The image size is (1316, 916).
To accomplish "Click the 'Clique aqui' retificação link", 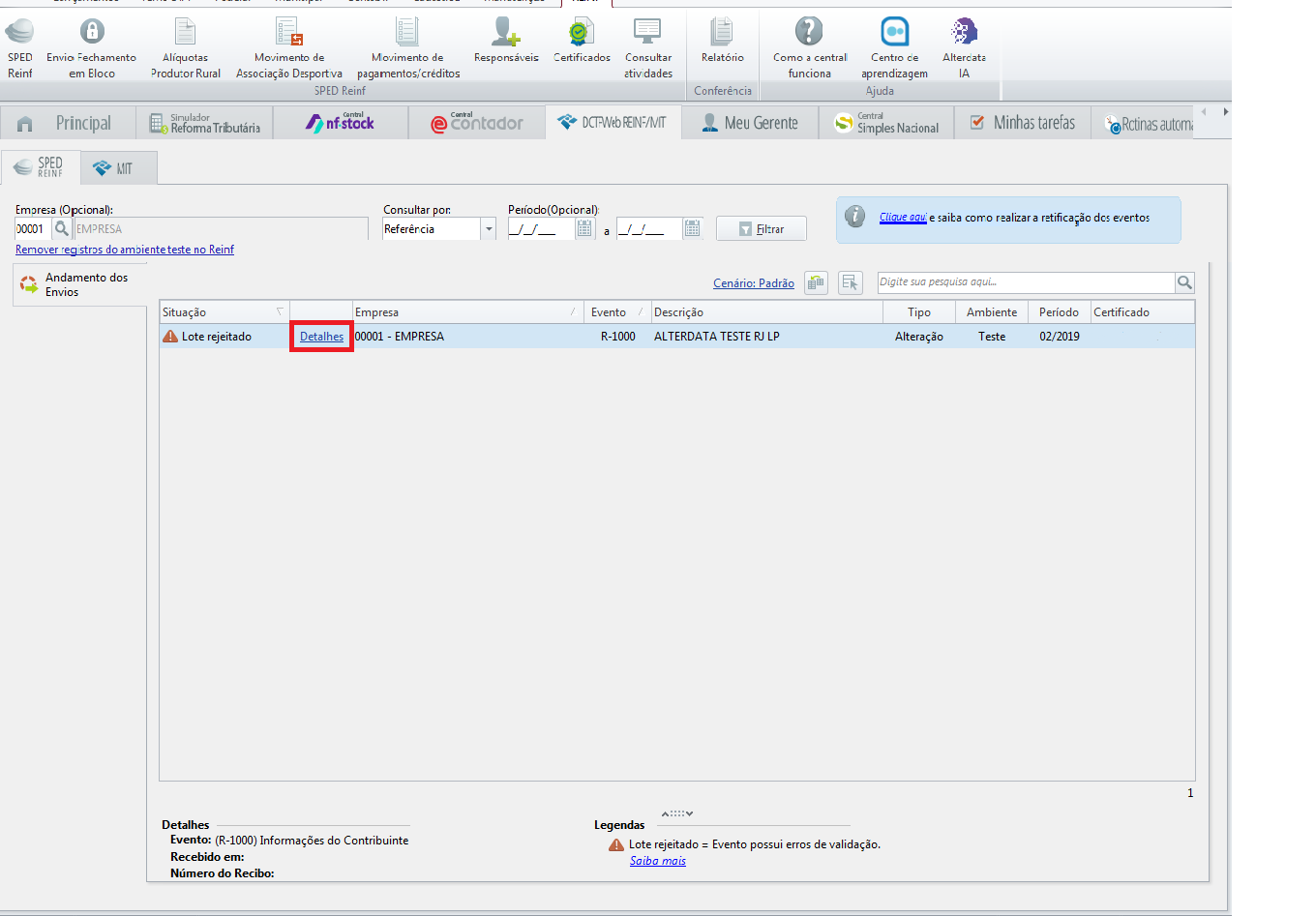I will tap(903, 218).
